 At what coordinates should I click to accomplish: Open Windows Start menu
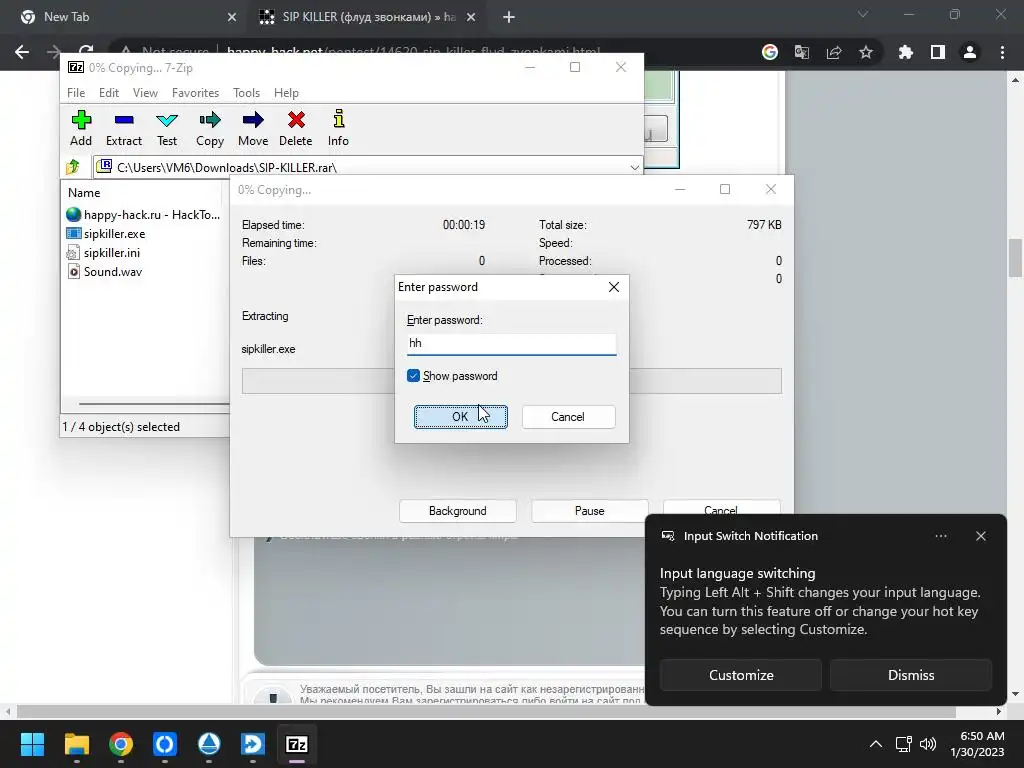point(32,744)
